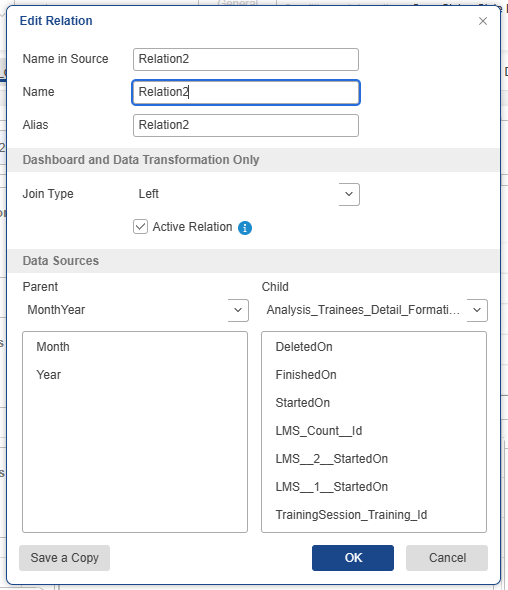
Task: Expand the Child data source dropdown
Action: pyautogui.click(x=477, y=310)
